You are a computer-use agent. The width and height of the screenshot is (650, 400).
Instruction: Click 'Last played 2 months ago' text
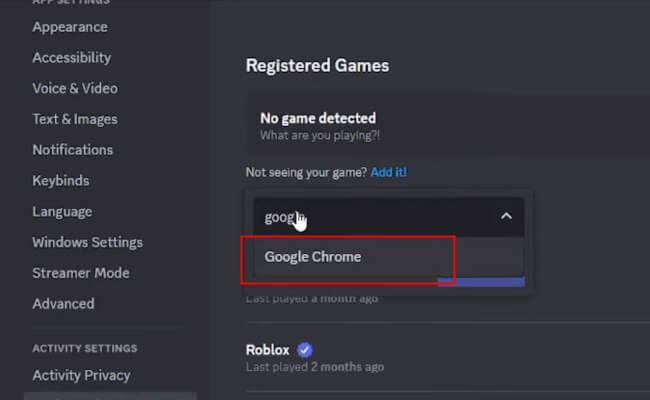coord(315,367)
